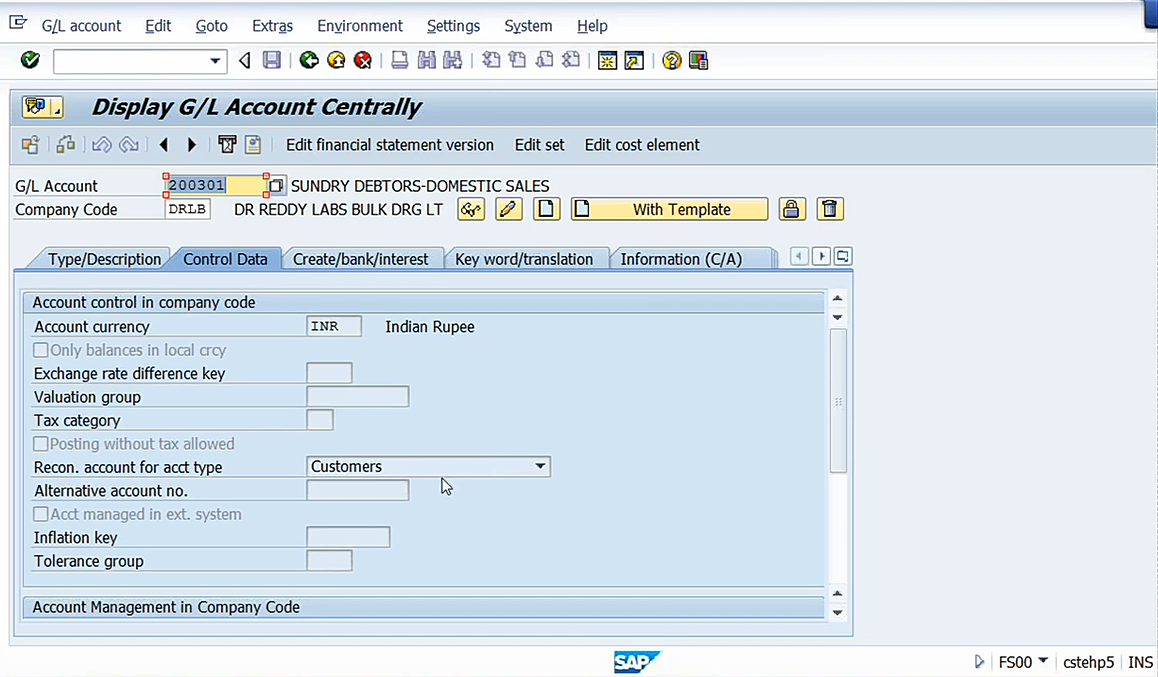1158x677 pixels.
Task: Toggle Acct managed in ext. system checkbox
Action: point(41,514)
